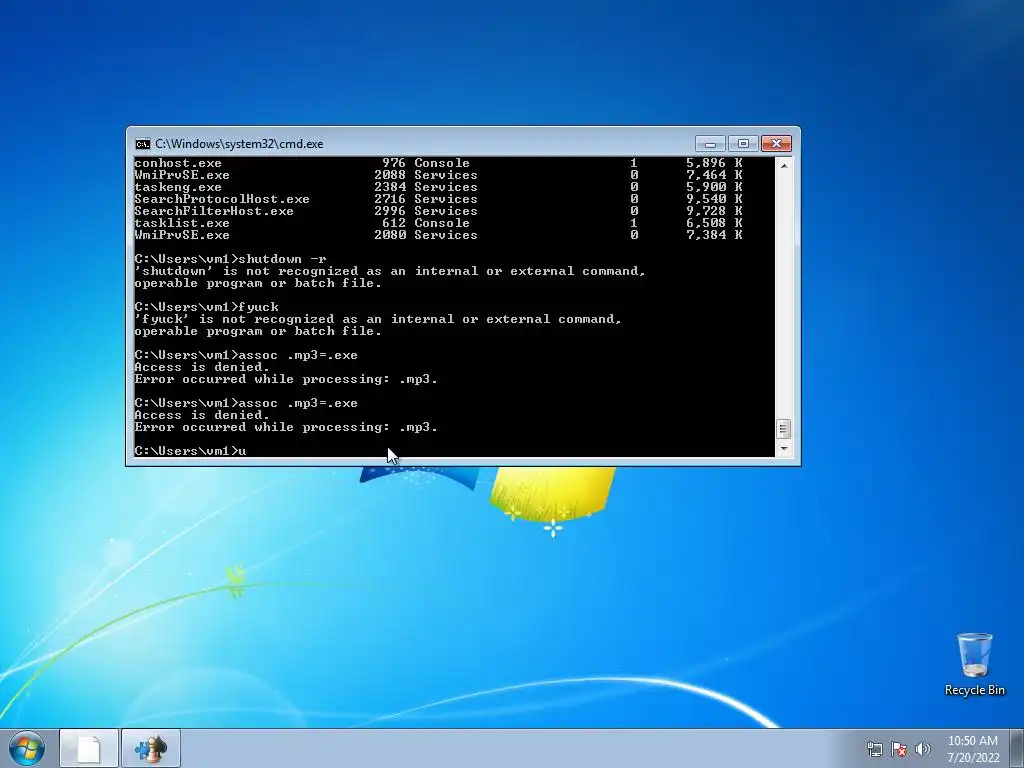
Task: Click the 'C:\Windows\system32\cmd.exe' window title
Action: pos(239,144)
